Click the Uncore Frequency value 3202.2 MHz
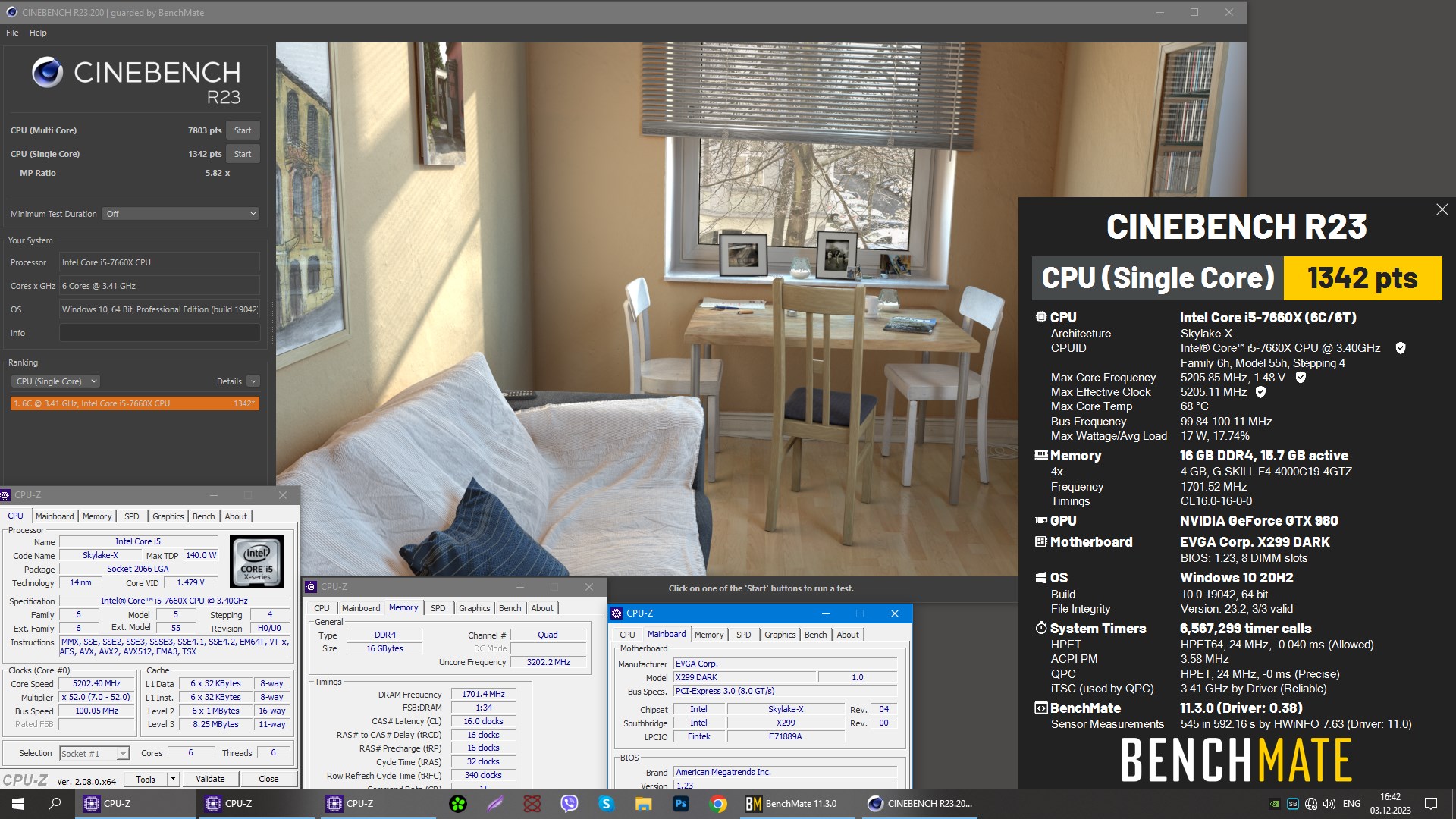The image size is (1456, 819). pyautogui.click(x=548, y=663)
